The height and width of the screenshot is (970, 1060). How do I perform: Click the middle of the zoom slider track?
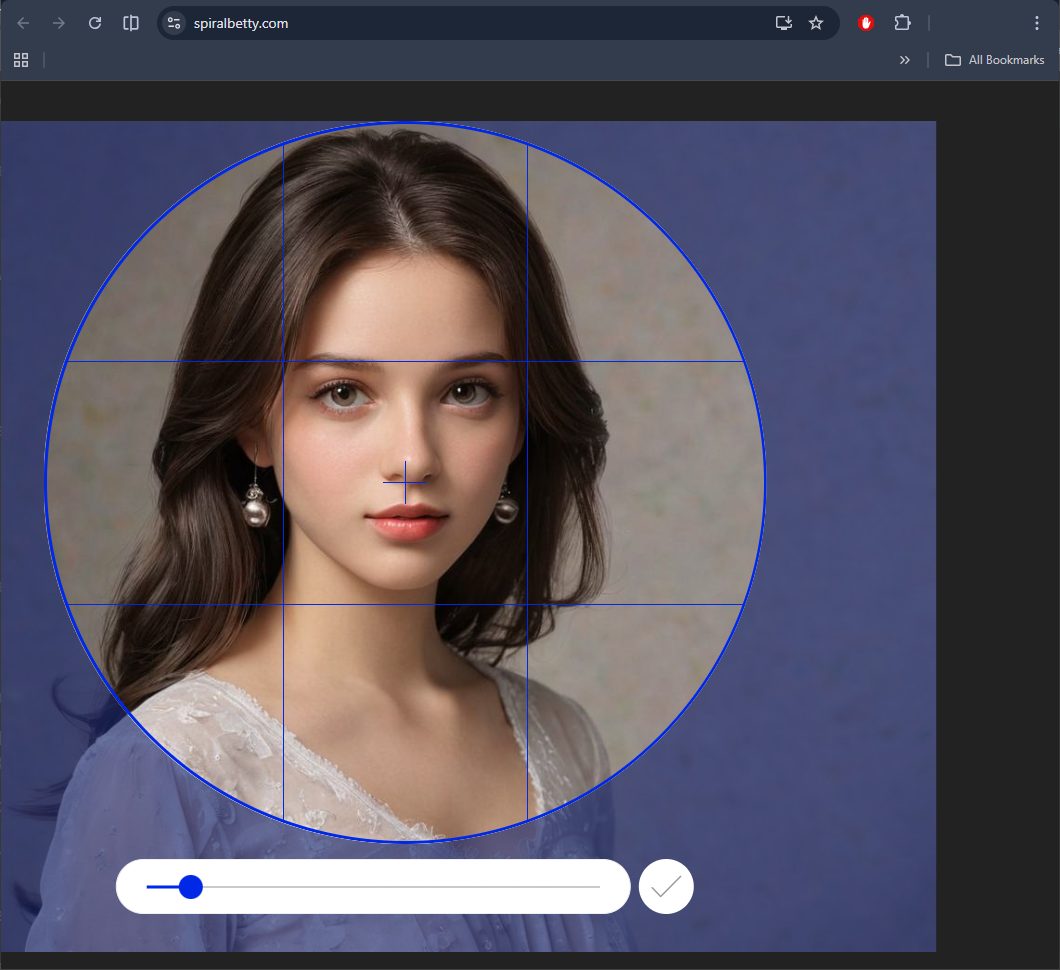pyautogui.click(x=373, y=887)
